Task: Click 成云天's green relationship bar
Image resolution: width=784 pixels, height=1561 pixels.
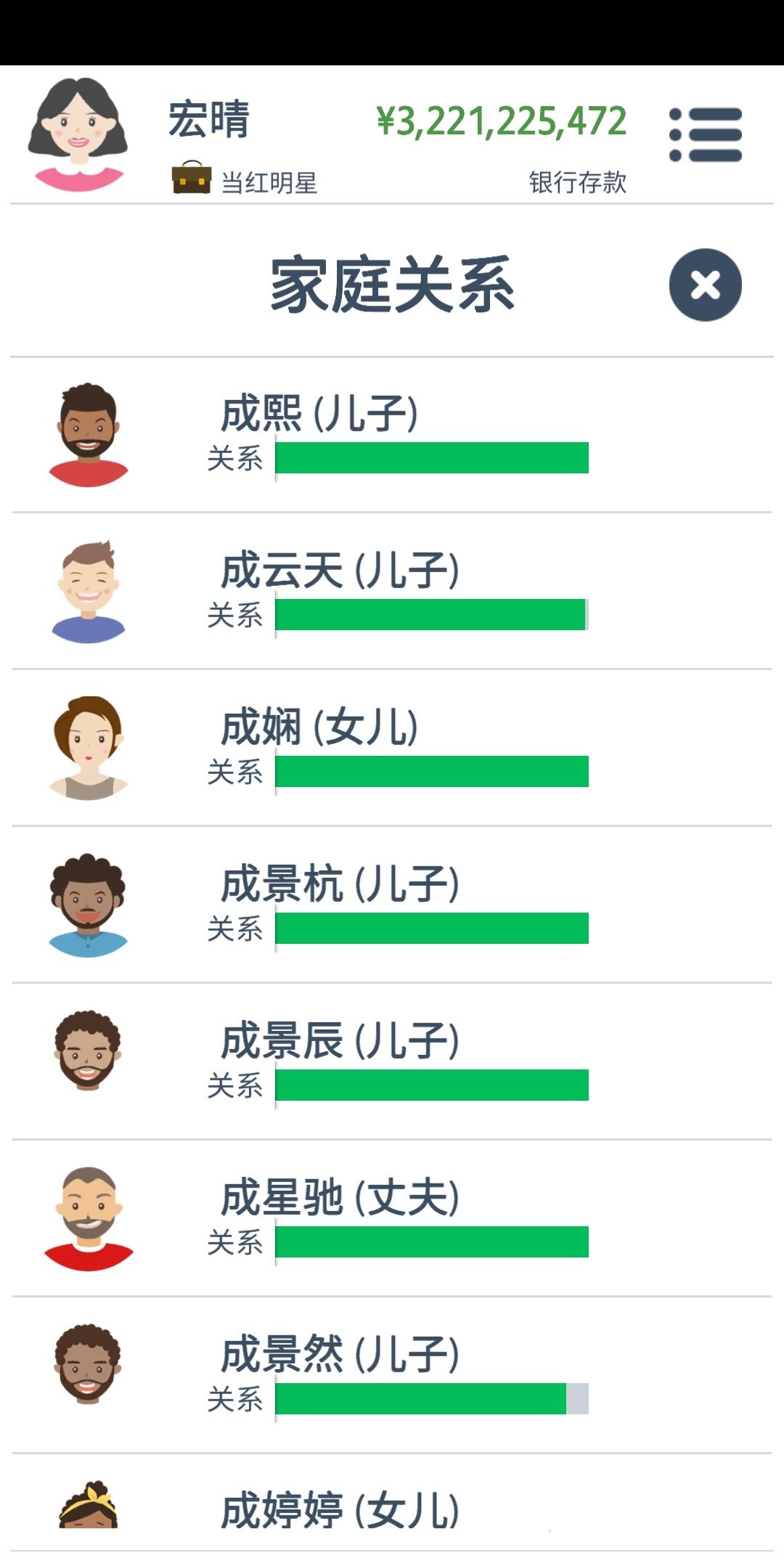Action: pos(432,615)
